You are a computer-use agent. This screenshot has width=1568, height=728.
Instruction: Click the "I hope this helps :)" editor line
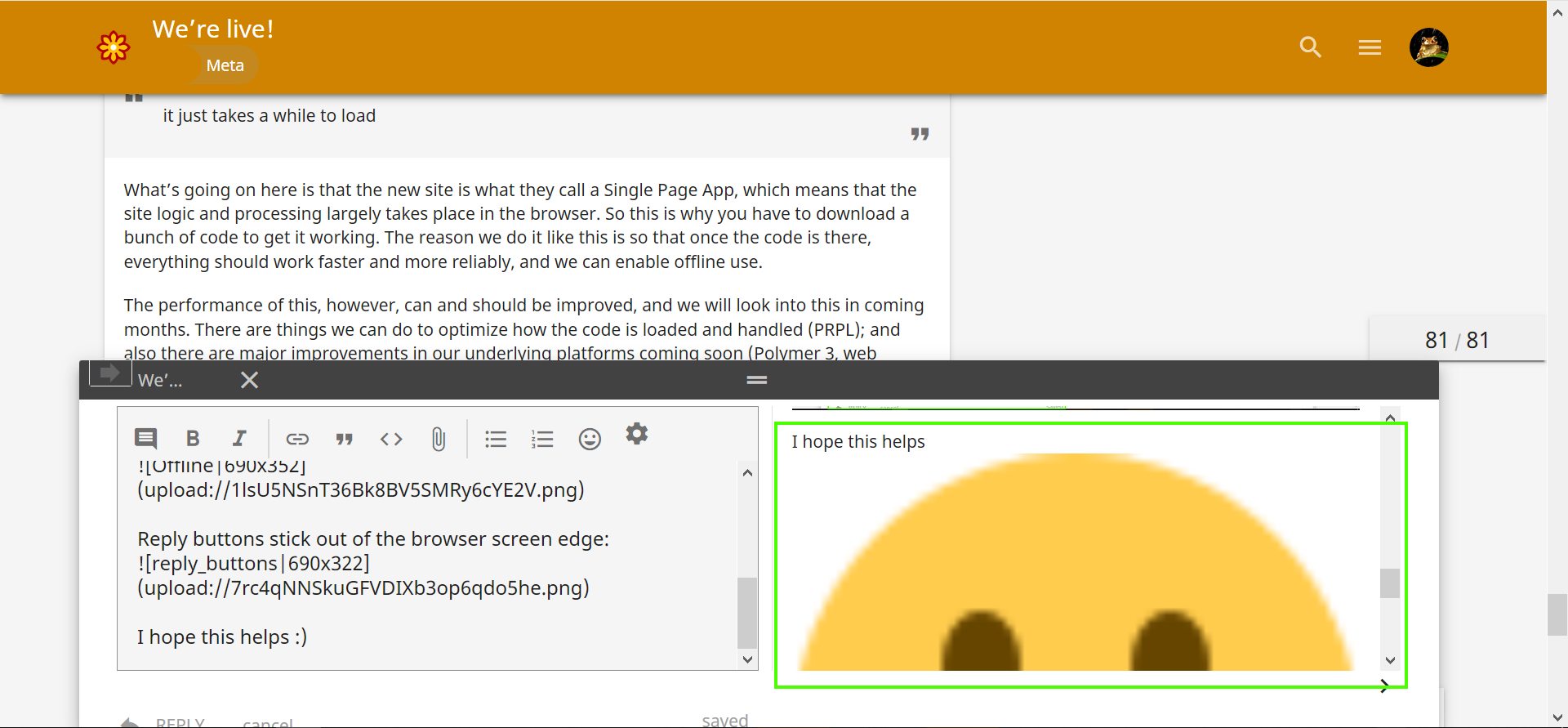pyautogui.click(x=222, y=636)
